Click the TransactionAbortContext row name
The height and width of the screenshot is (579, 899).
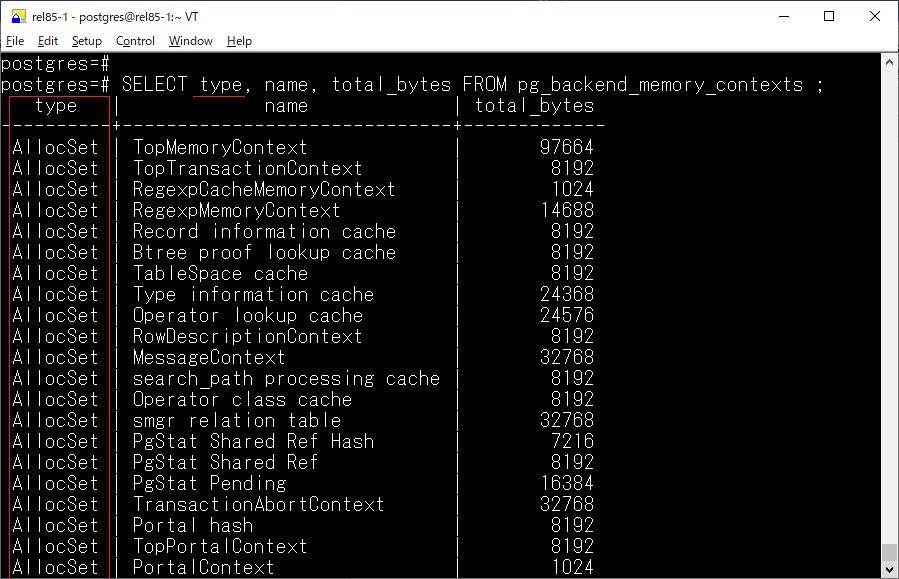tap(258, 505)
